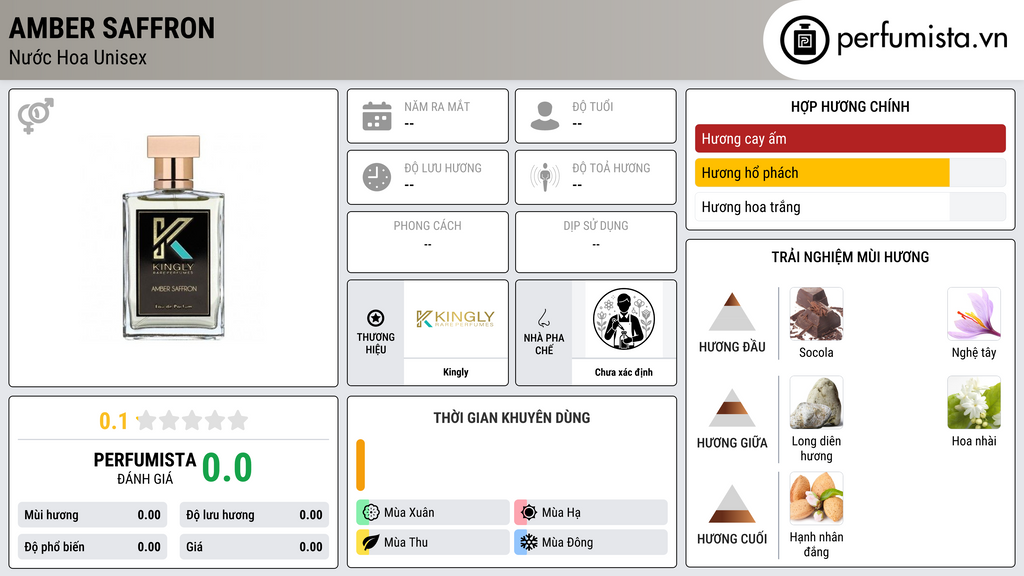1024x576 pixels.
Task: Select the Mùa Thu season button
Action: (x=433, y=542)
